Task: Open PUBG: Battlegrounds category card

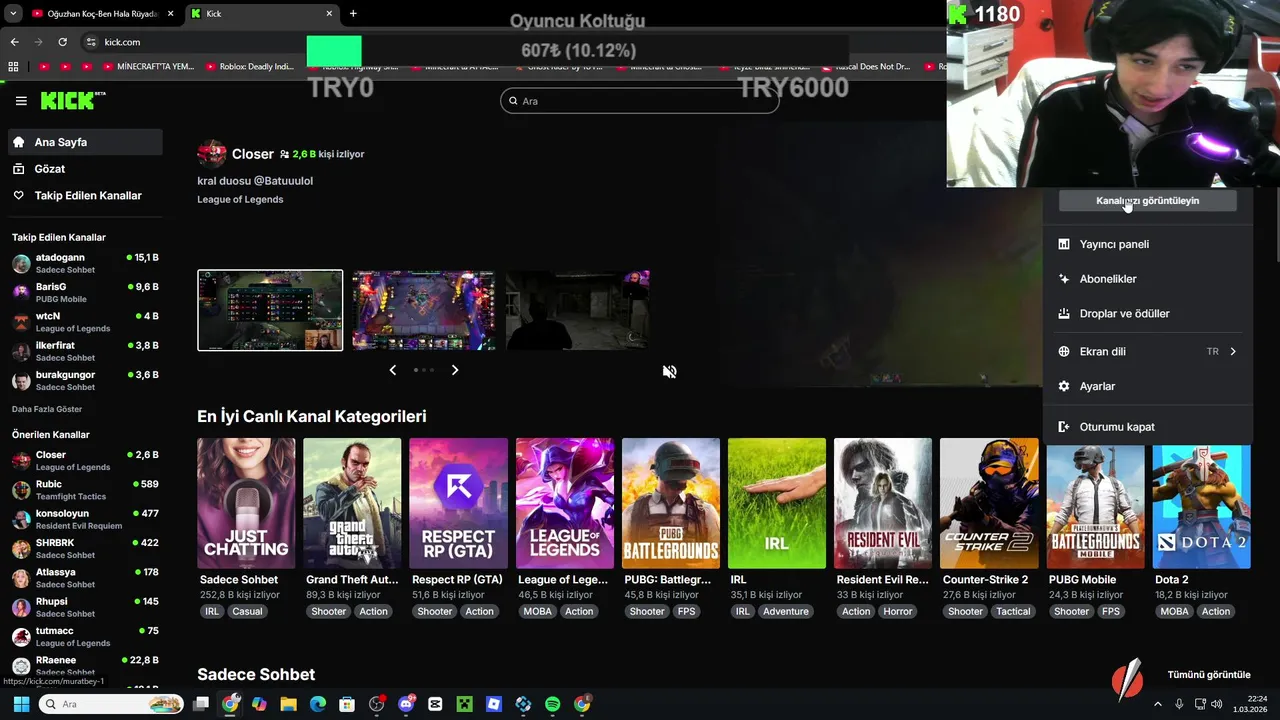Action: click(671, 503)
